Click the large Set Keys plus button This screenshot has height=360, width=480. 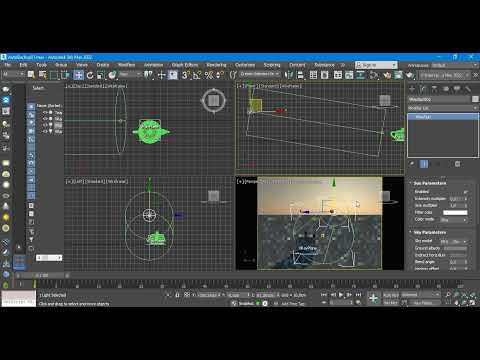[373, 298]
